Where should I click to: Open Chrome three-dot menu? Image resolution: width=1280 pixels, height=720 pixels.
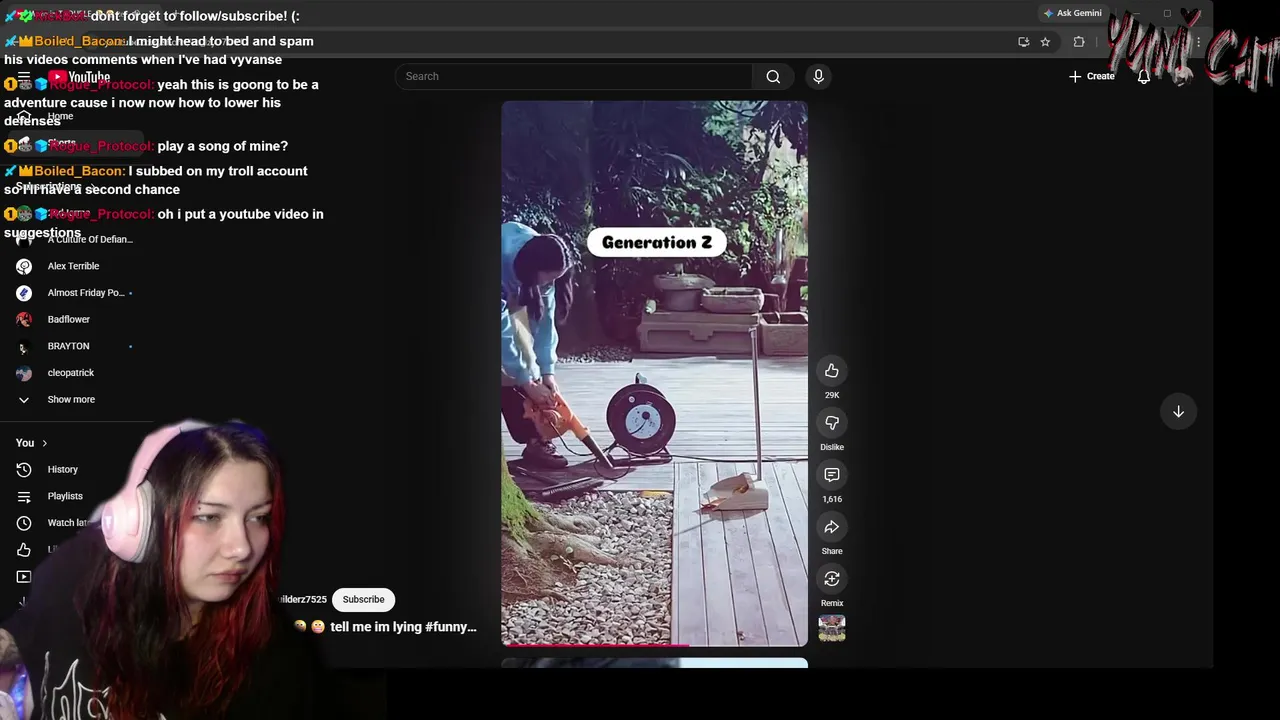click(1197, 42)
